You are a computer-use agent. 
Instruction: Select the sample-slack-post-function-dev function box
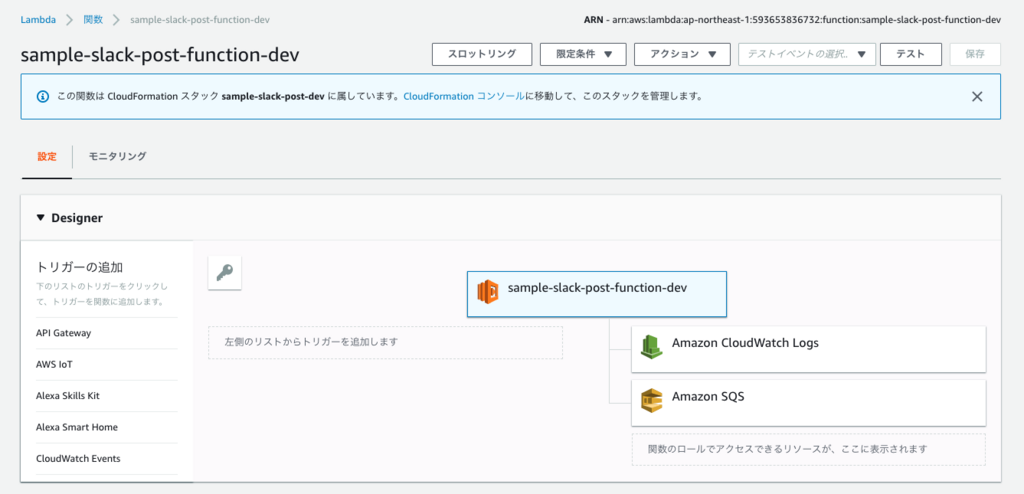pos(597,294)
